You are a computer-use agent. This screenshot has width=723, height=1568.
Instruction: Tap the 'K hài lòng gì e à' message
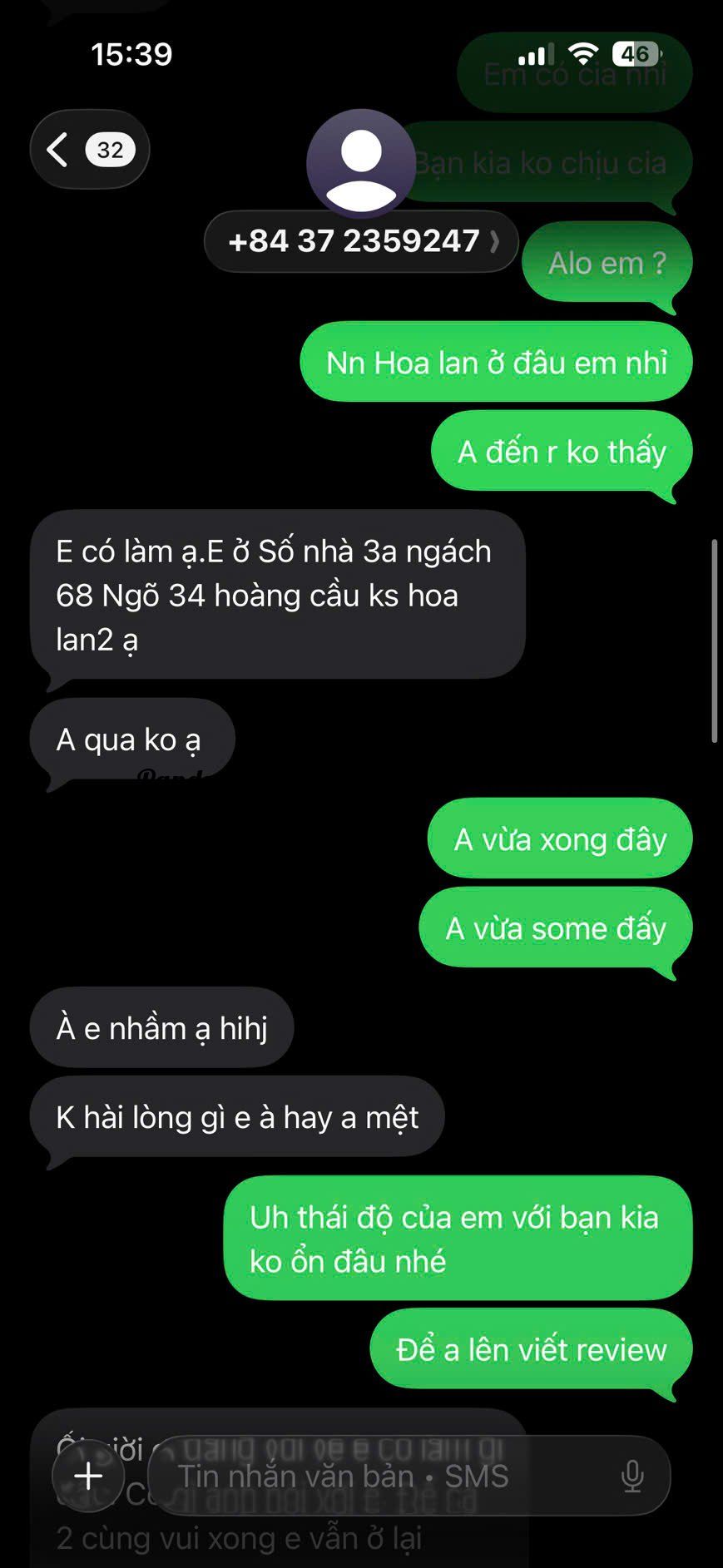tap(237, 1118)
